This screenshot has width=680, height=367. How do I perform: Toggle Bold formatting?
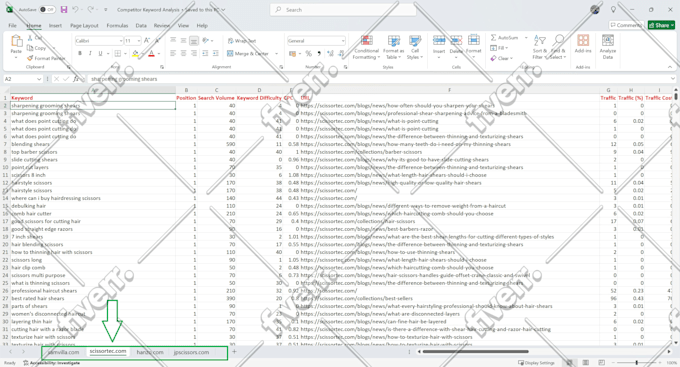[x=80, y=53]
